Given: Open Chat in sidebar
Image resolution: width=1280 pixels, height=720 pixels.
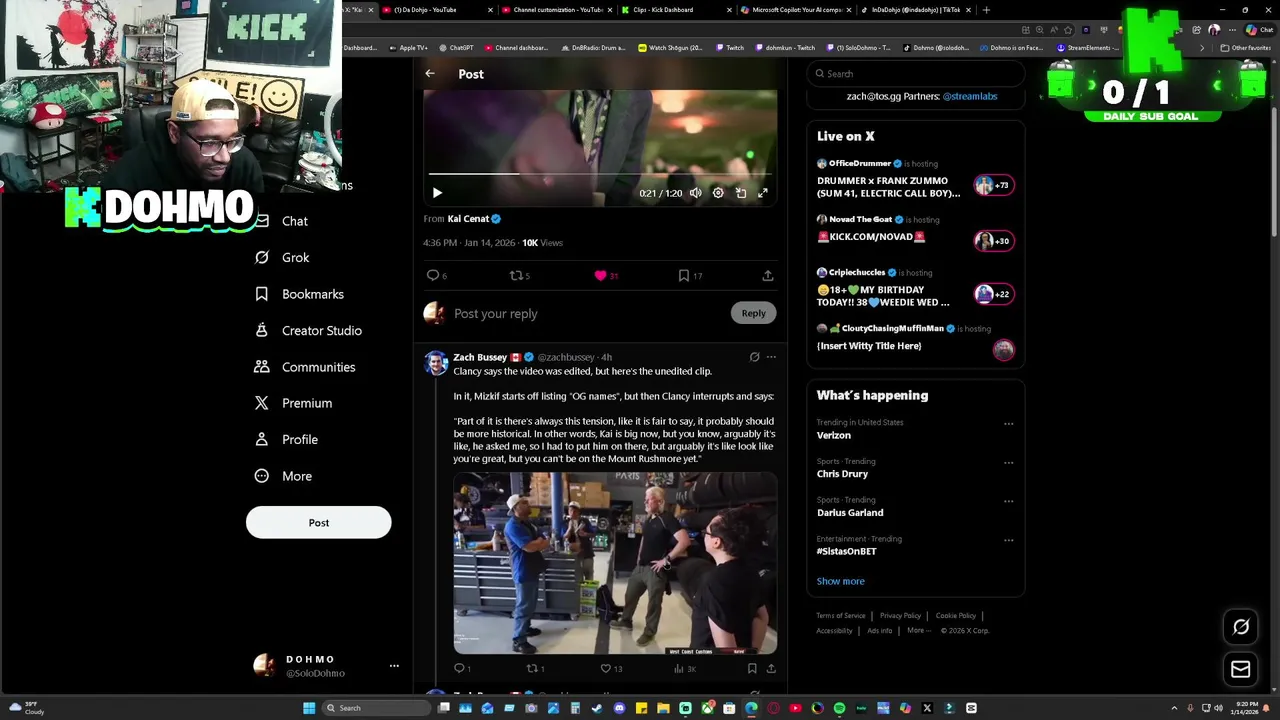Looking at the screenshot, I should point(282,221).
